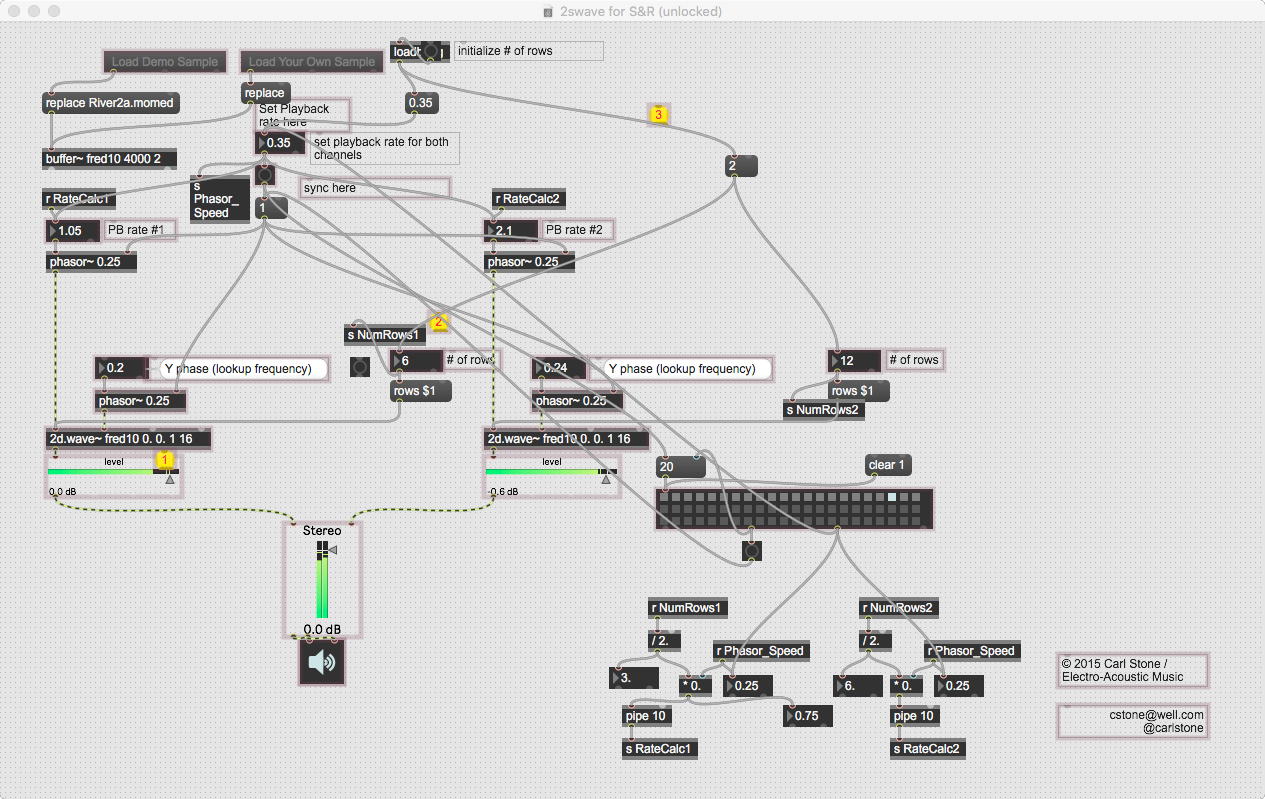Toggle the top-left cell of the matrix grid

coord(664,497)
